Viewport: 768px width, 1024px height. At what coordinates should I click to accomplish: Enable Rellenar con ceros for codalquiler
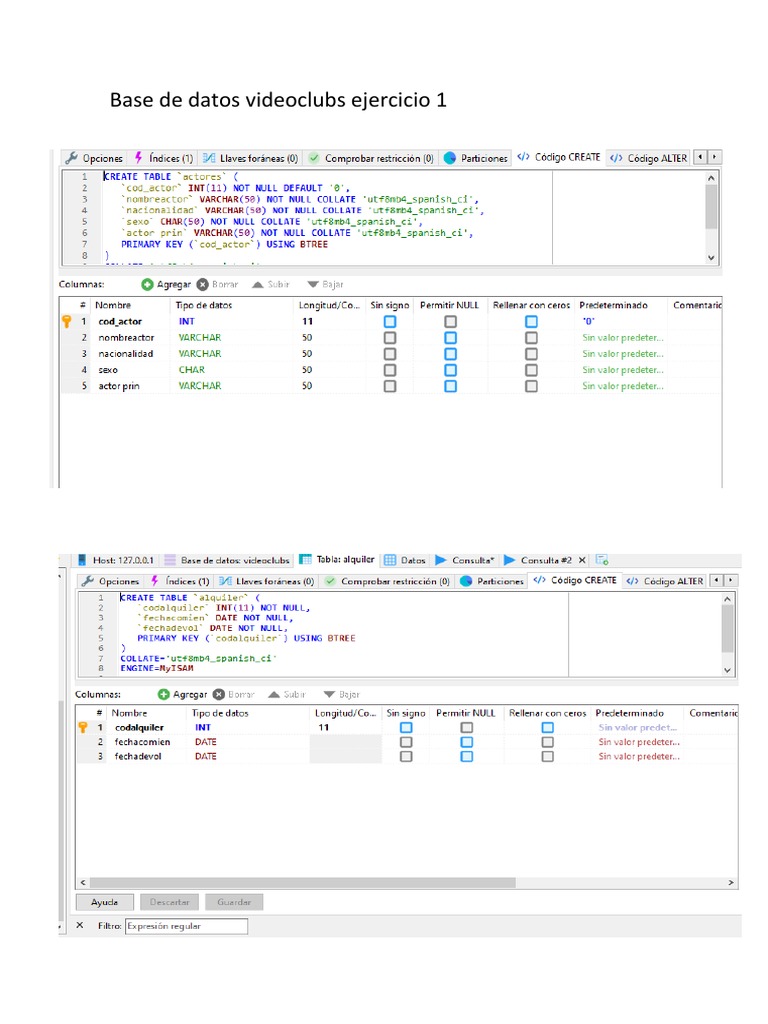(547, 728)
